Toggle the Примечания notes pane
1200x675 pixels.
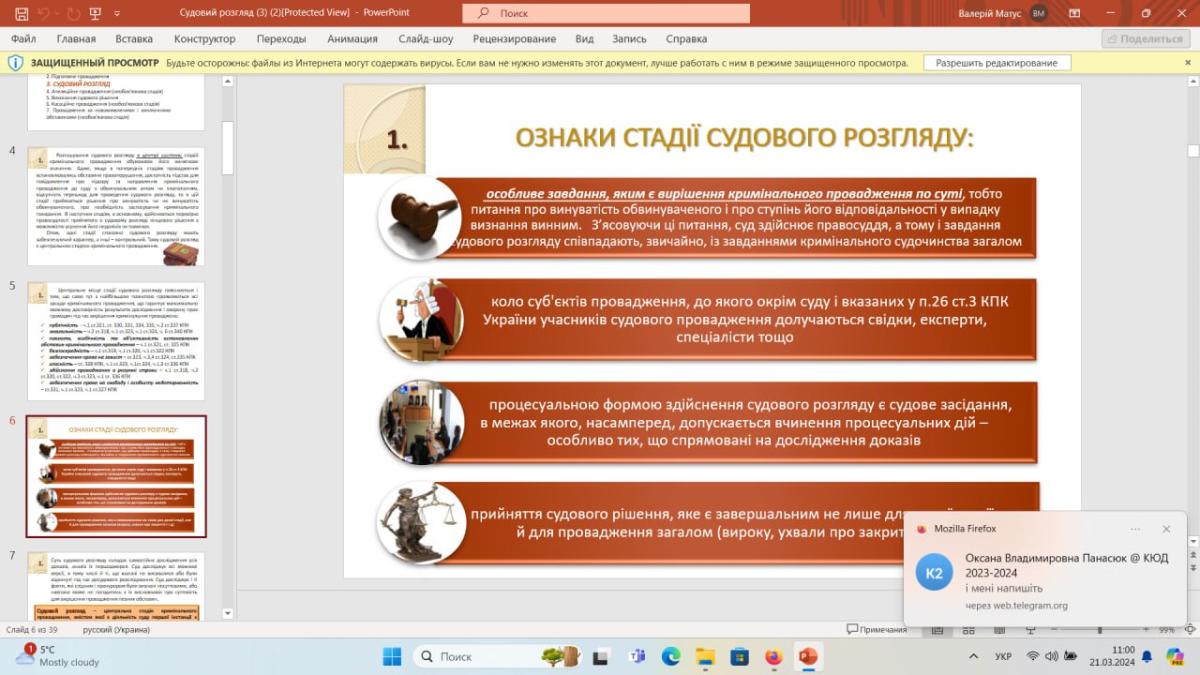coord(877,630)
